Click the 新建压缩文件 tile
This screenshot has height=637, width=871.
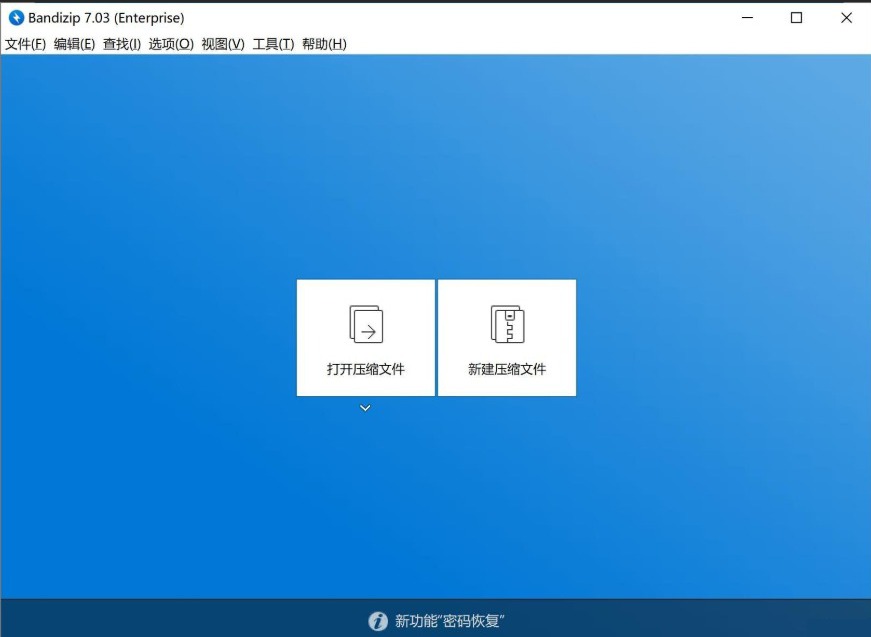(507, 338)
